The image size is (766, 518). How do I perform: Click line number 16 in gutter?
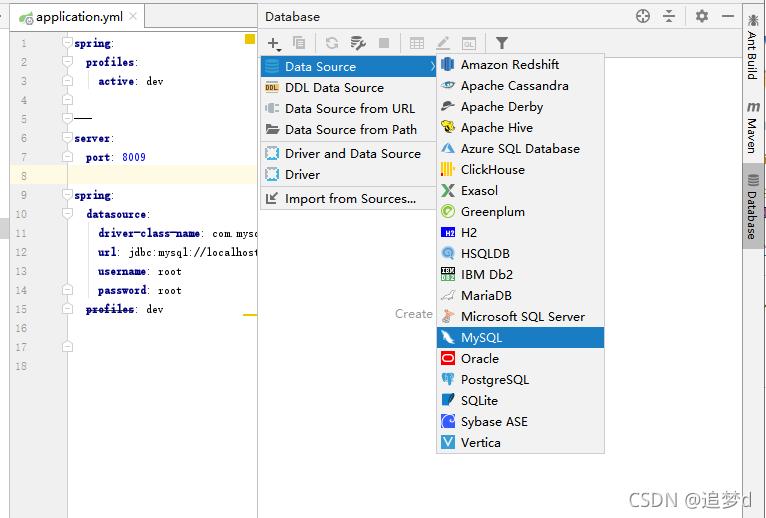(21, 328)
